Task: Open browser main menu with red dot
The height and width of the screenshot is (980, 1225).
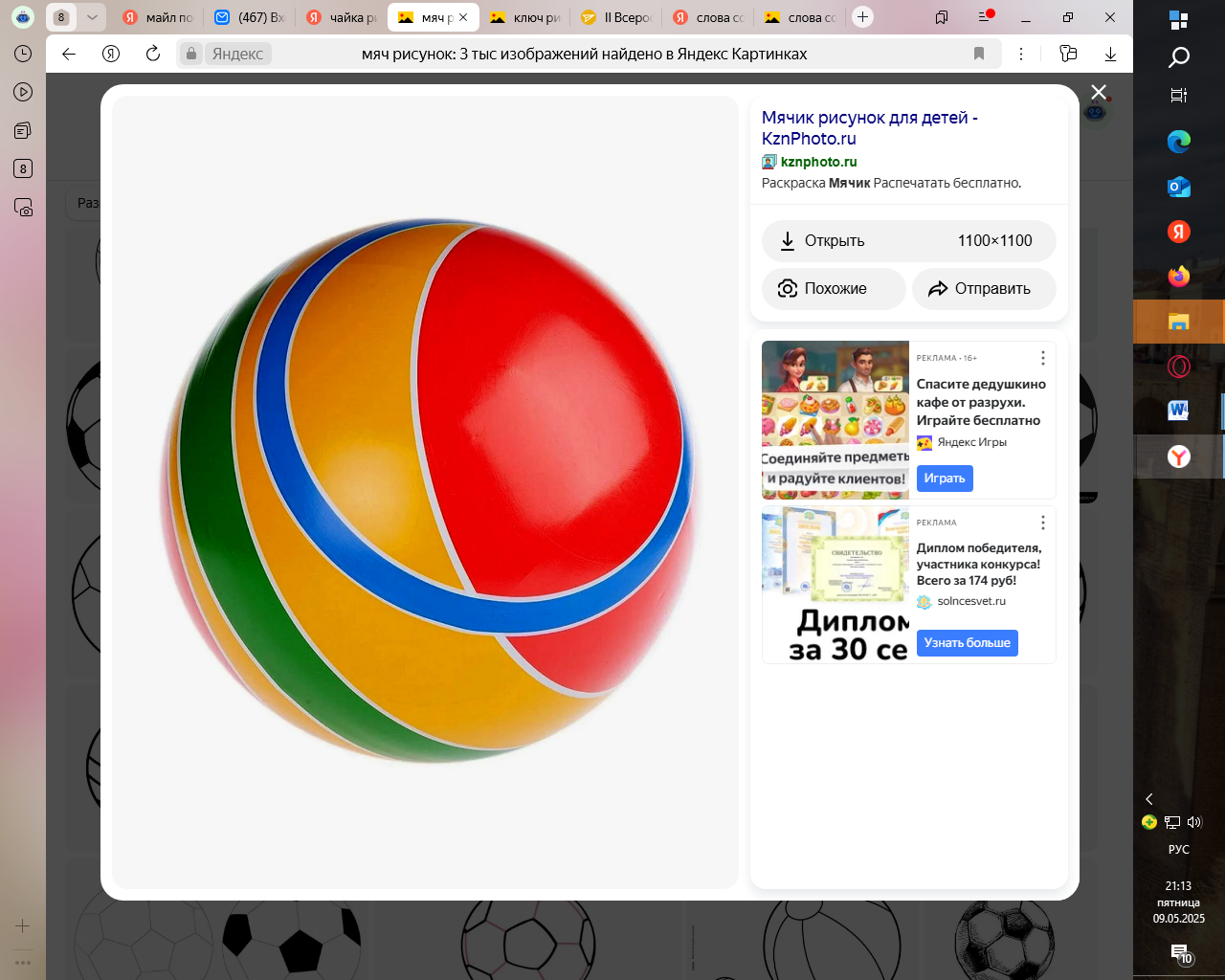Action: tap(985, 16)
